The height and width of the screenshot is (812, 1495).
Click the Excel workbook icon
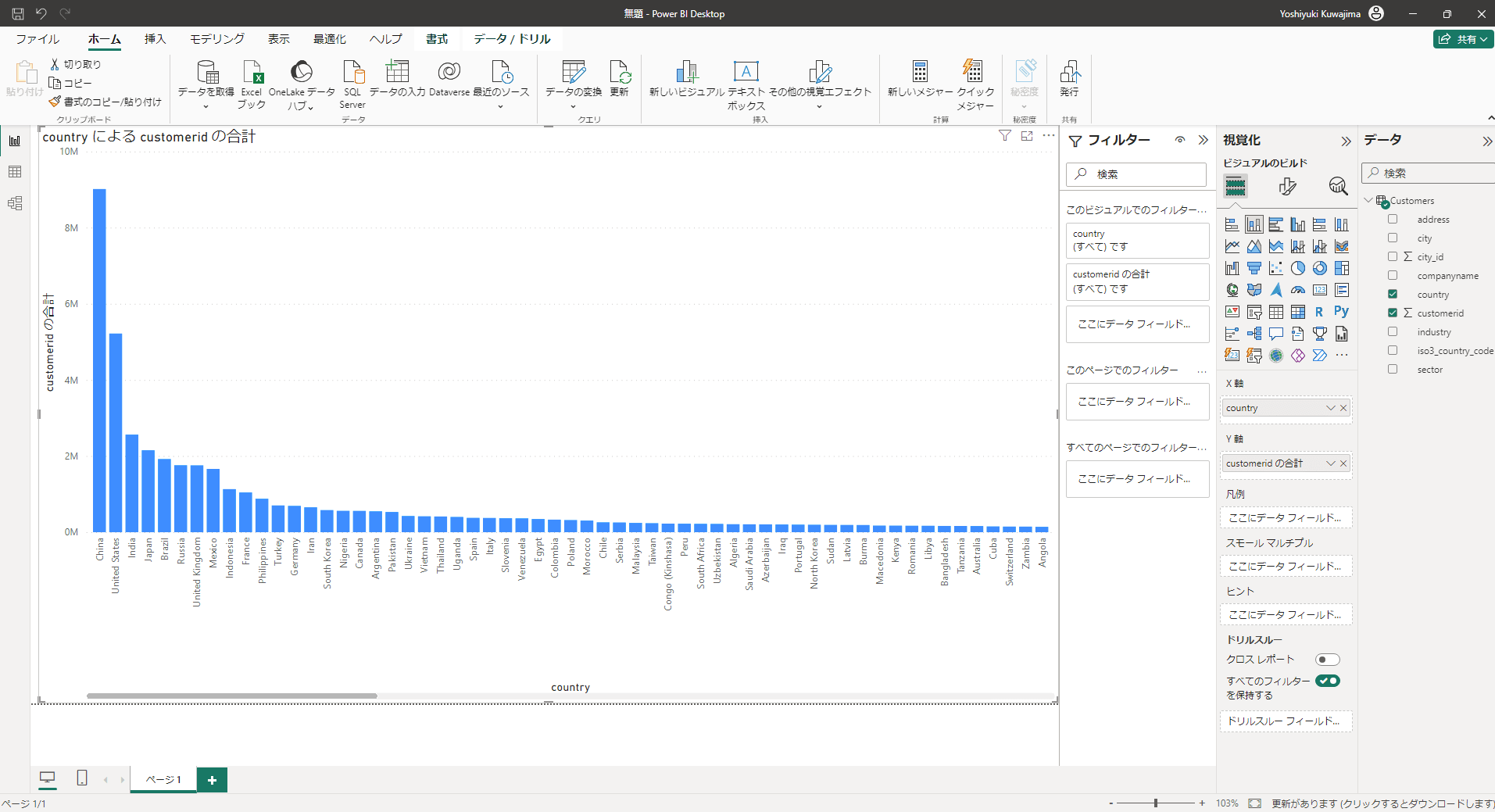point(252,73)
